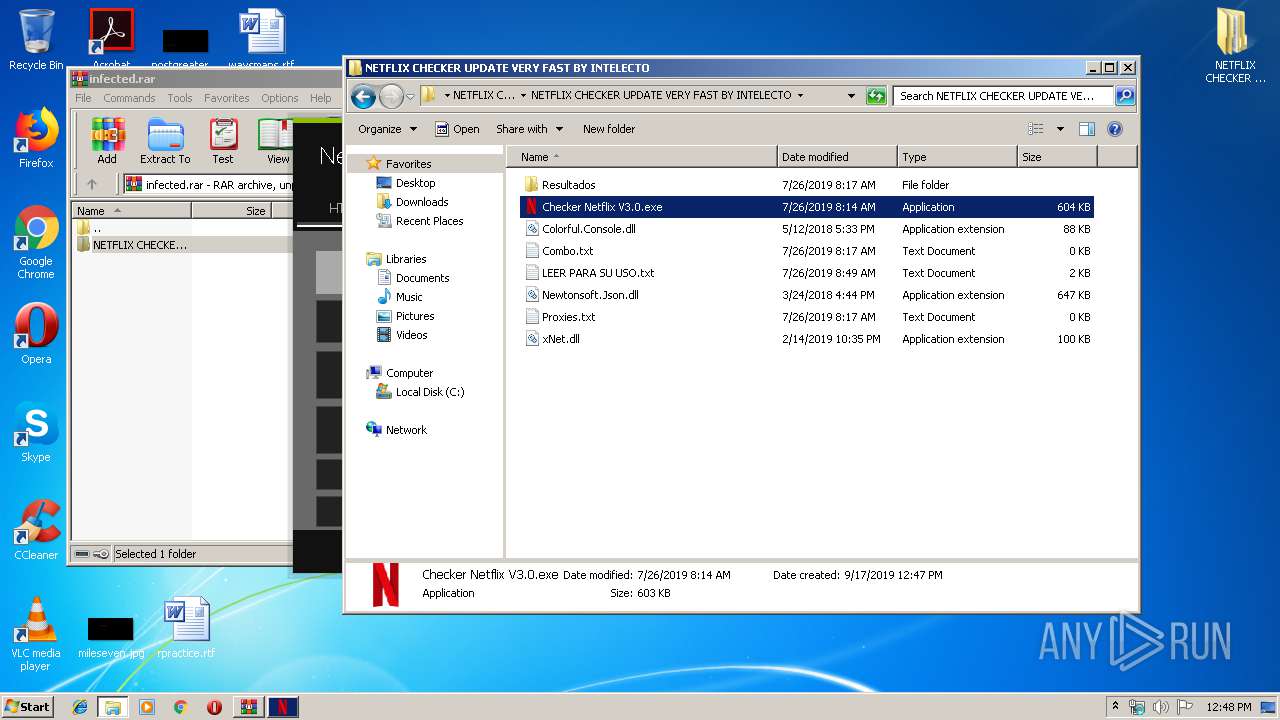
Task: Click the Open toolbar button
Action: click(457, 129)
